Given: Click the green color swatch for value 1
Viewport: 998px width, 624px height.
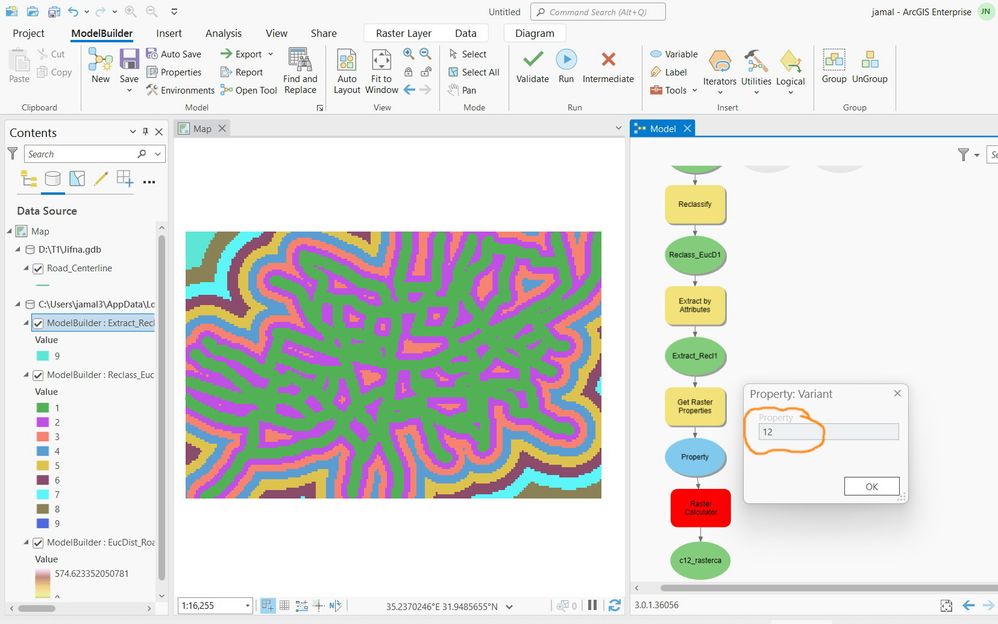Looking at the screenshot, I should 43,408.
